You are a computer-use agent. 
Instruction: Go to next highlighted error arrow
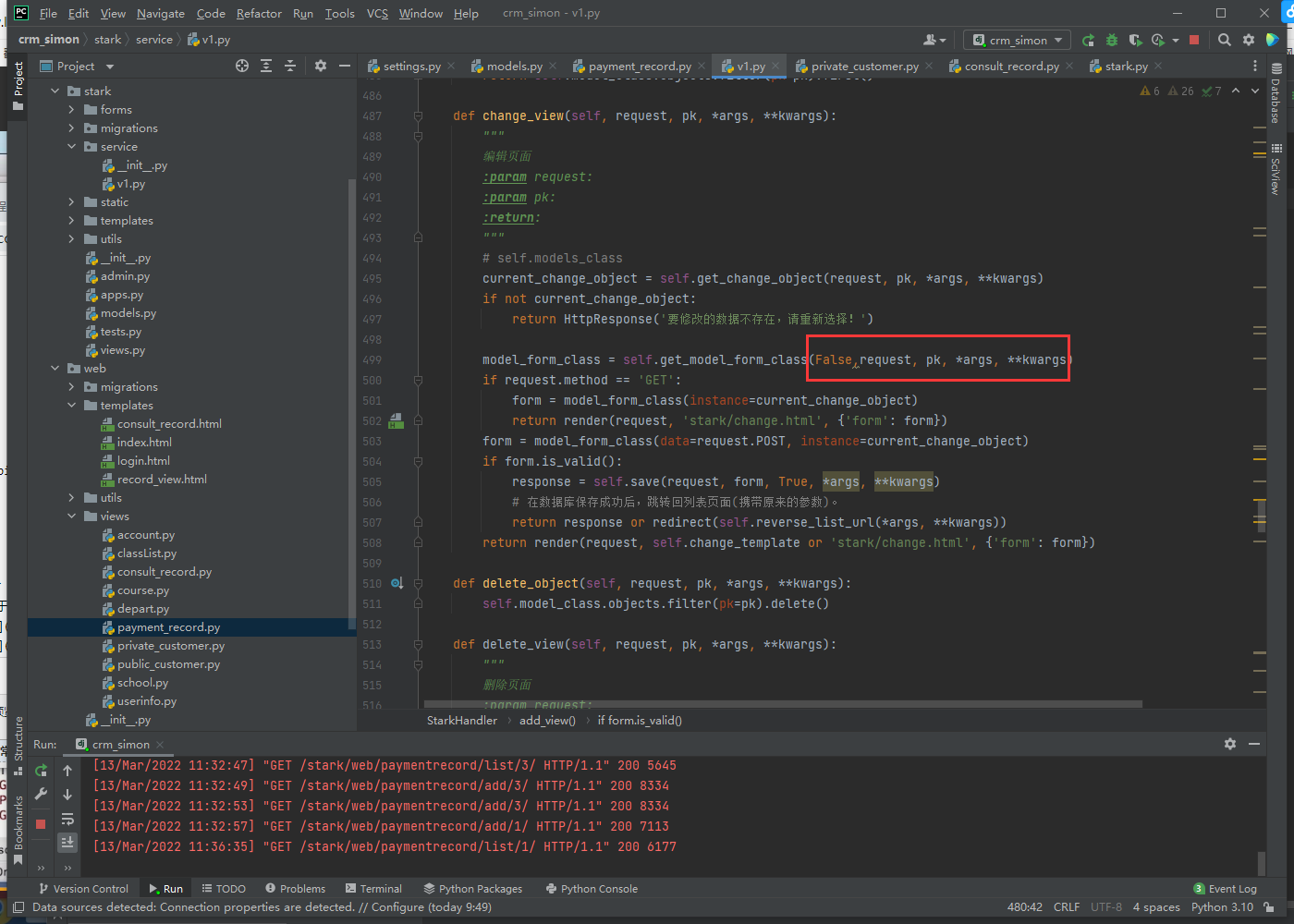1255,91
